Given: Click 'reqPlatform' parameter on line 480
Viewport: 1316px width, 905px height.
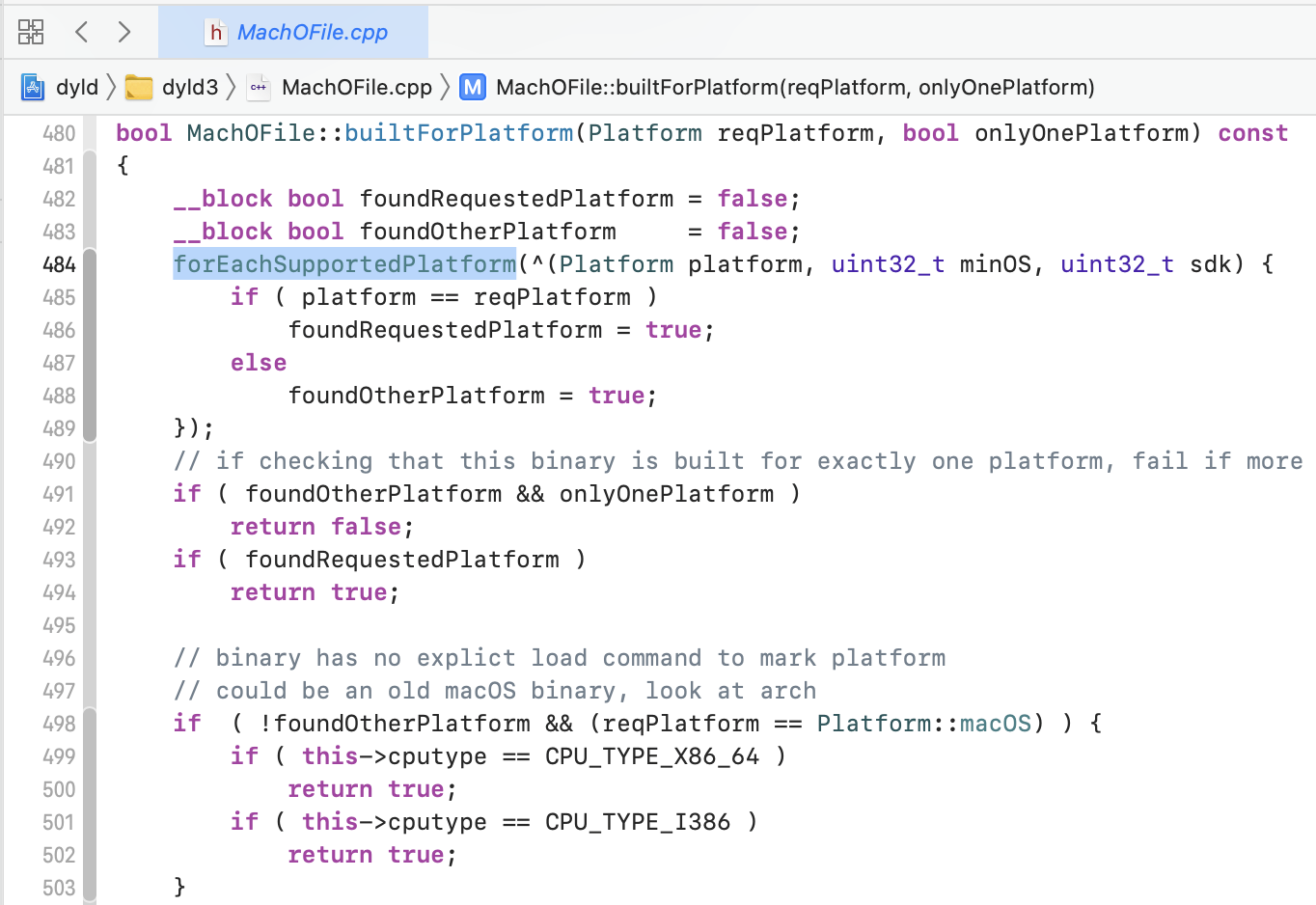Looking at the screenshot, I should coord(795,133).
